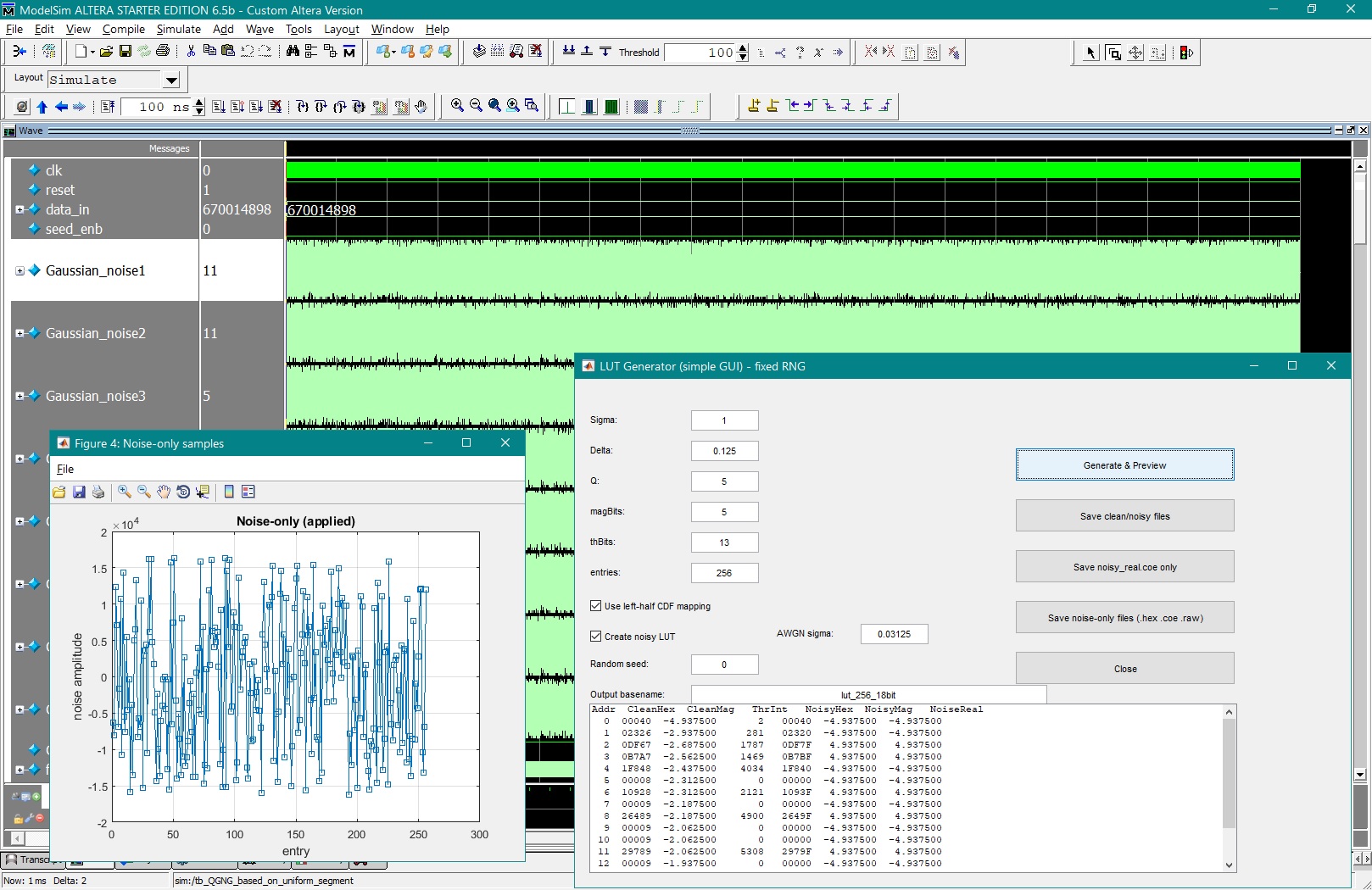Click the Cut scissors icon
Image resolution: width=1372 pixels, height=890 pixels.
point(191,52)
